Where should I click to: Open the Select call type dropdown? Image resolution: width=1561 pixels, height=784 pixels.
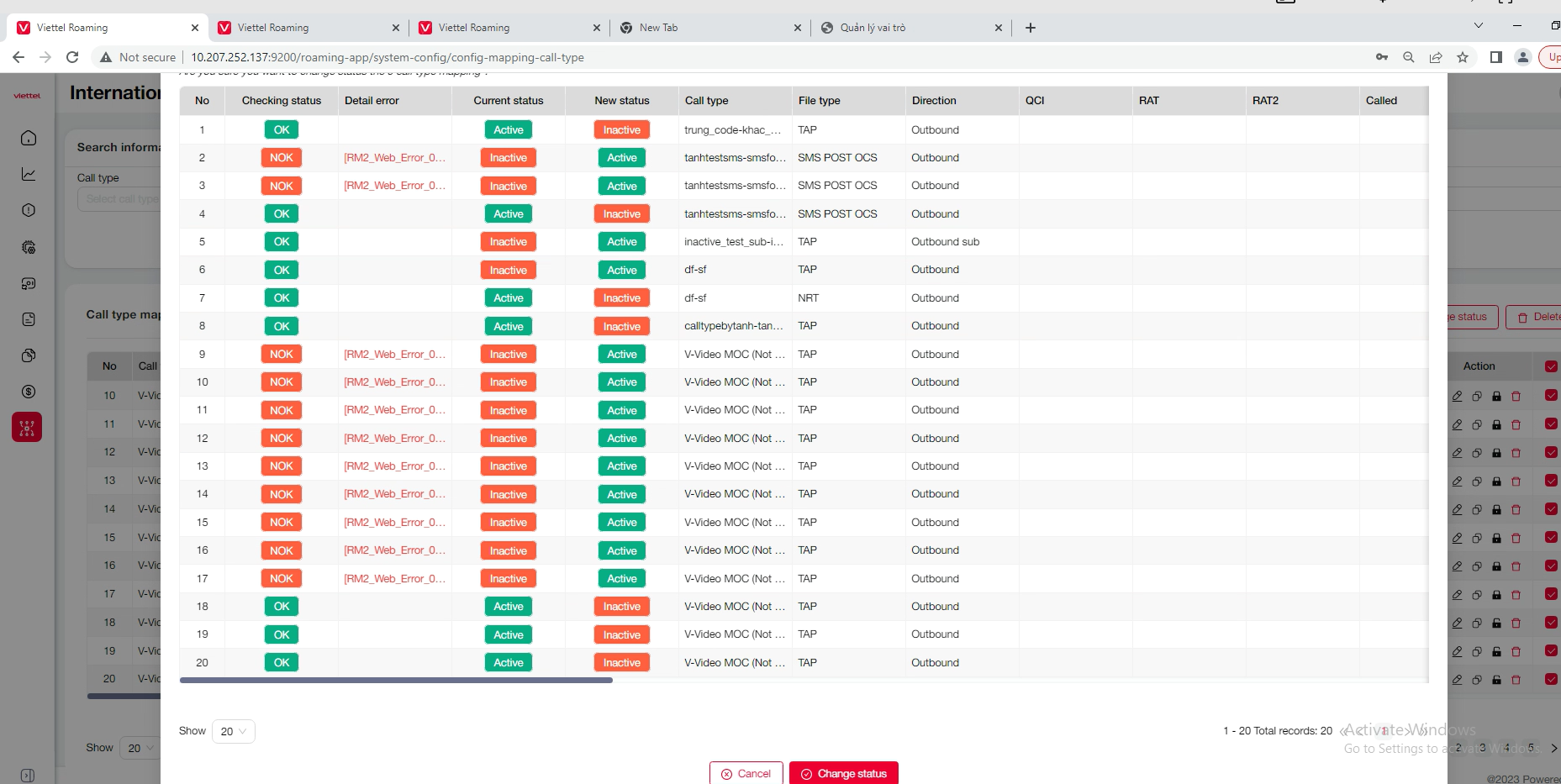click(122, 199)
